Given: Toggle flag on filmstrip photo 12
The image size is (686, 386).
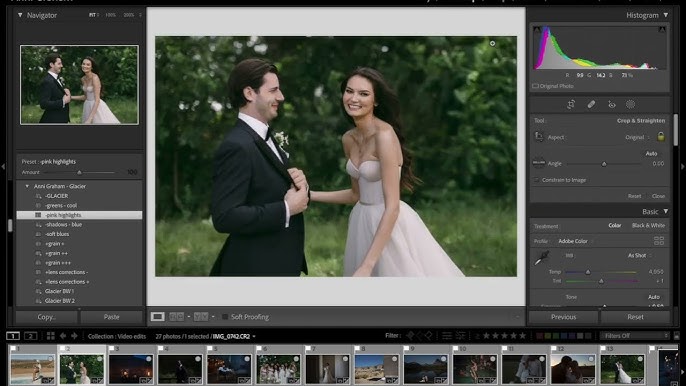Looking at the screenshot, I should coord(555,348).
